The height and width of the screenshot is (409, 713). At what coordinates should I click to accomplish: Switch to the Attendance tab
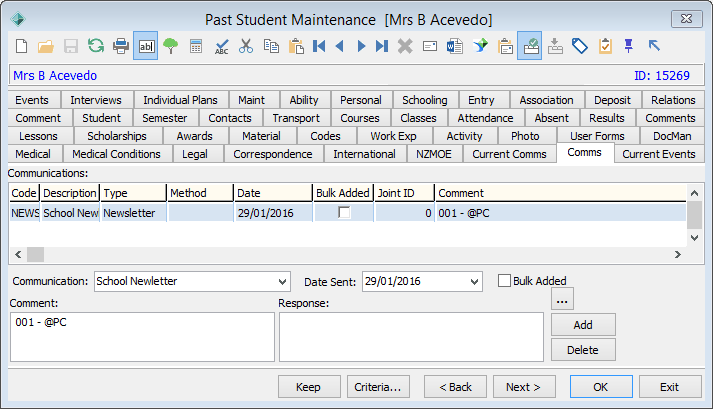485,118
